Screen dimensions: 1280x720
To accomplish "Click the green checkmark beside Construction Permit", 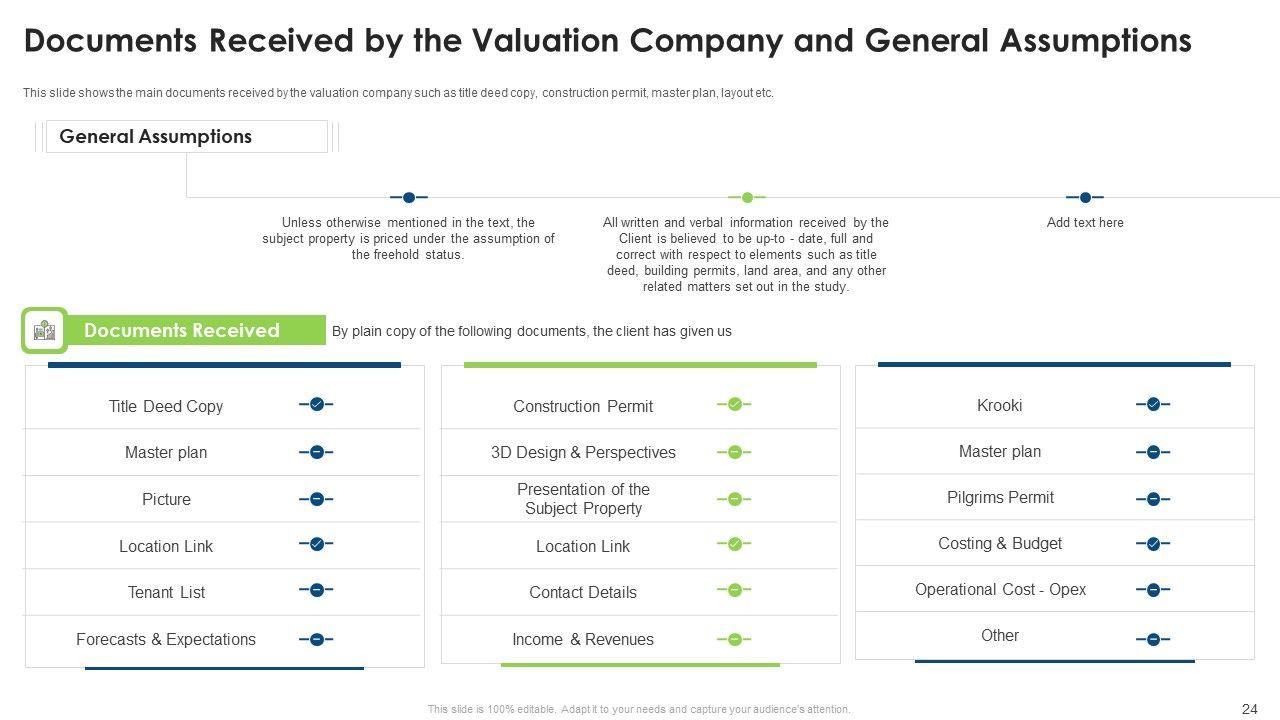I will click(x=734, y=404).
